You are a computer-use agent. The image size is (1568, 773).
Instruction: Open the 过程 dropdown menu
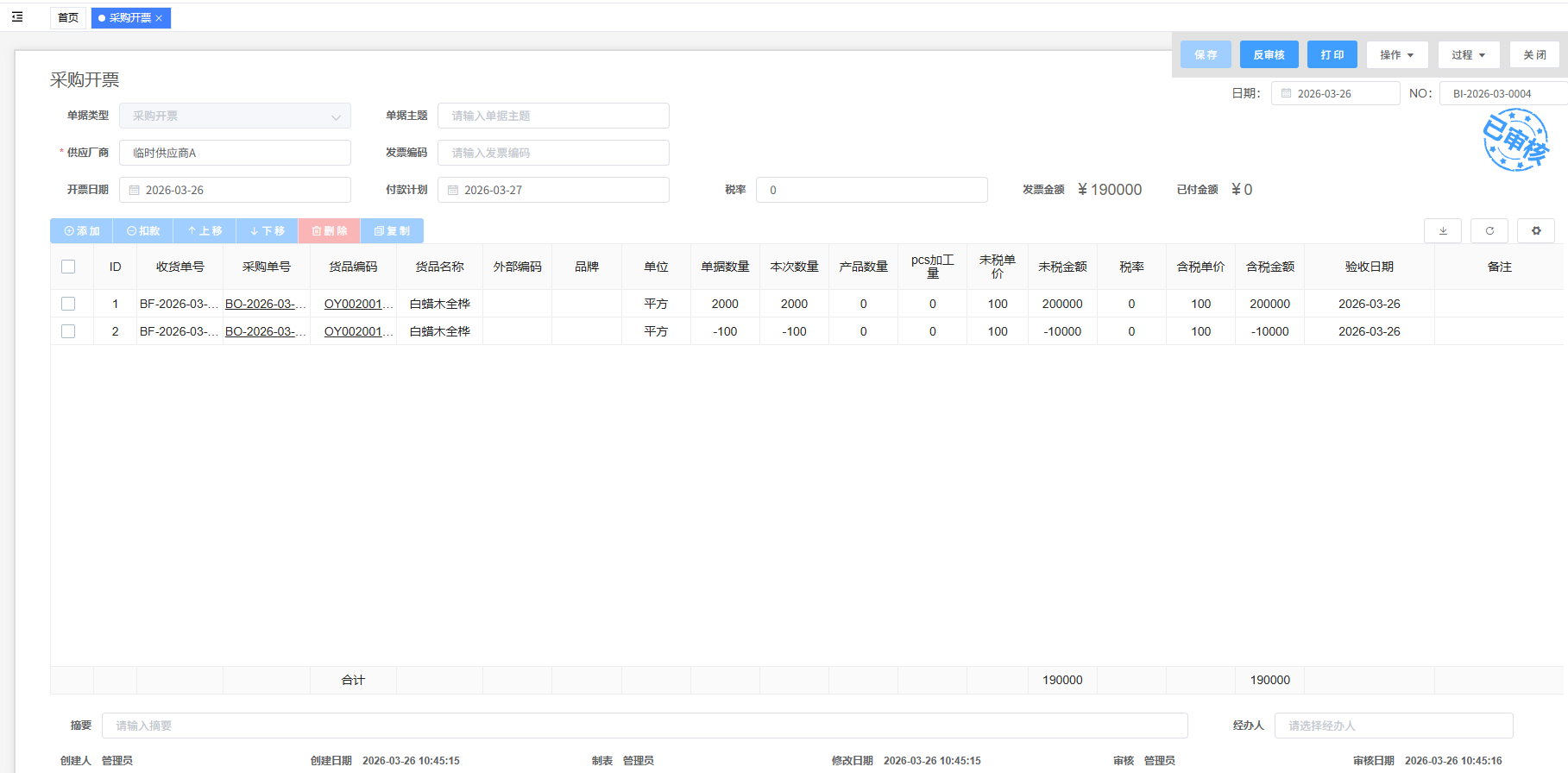[1468, 55]
